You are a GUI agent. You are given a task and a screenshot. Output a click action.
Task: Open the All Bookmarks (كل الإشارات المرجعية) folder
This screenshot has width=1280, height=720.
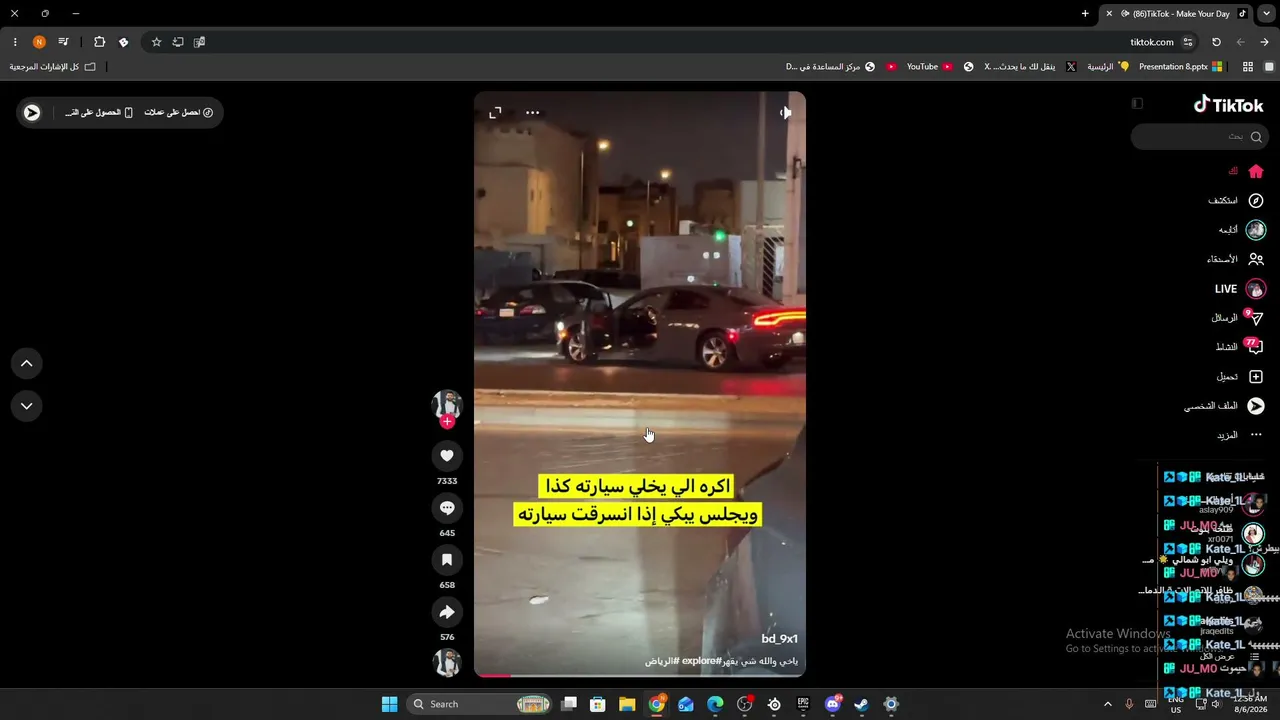pos(53,67)
